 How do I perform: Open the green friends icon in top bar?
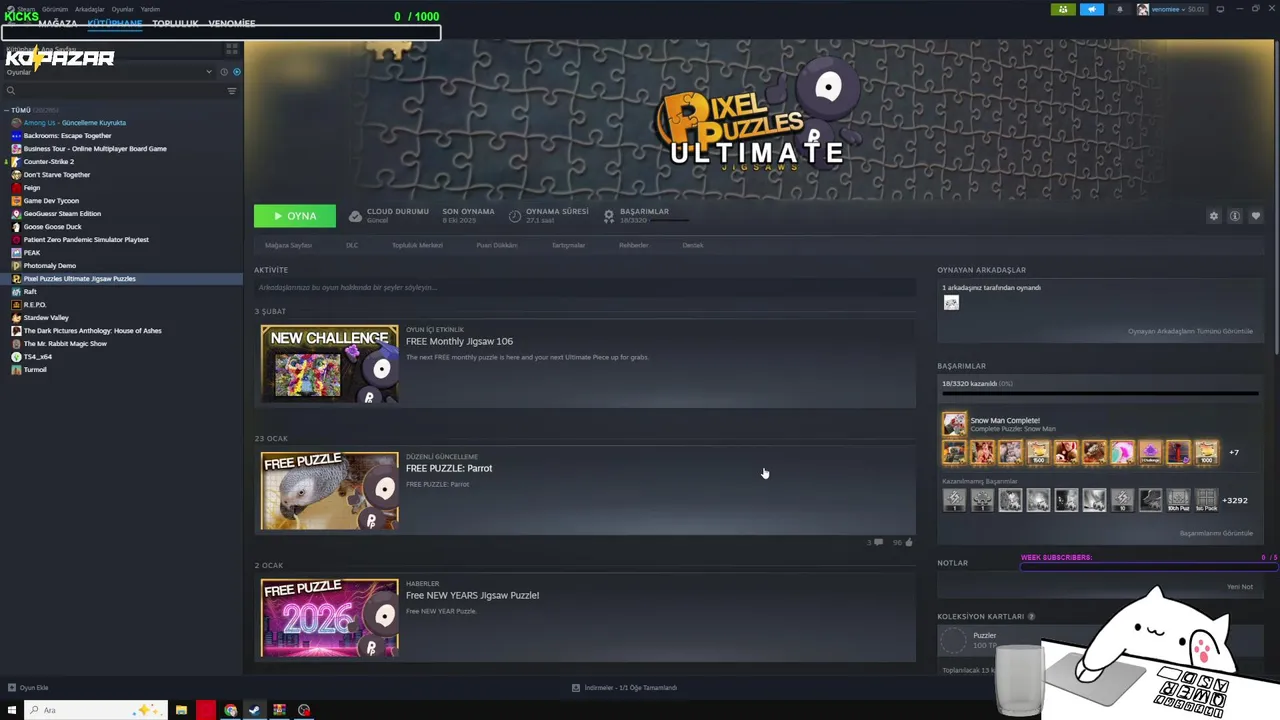[x=1063, y=9]
